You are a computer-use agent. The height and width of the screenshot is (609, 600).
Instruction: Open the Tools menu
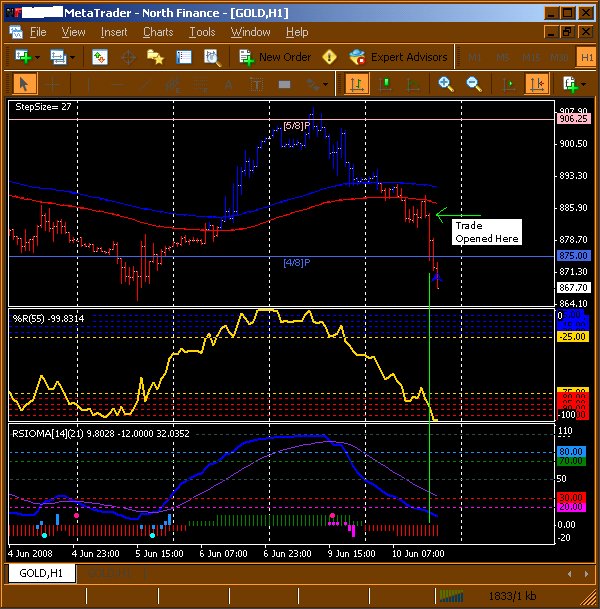(x=202, y=32)
